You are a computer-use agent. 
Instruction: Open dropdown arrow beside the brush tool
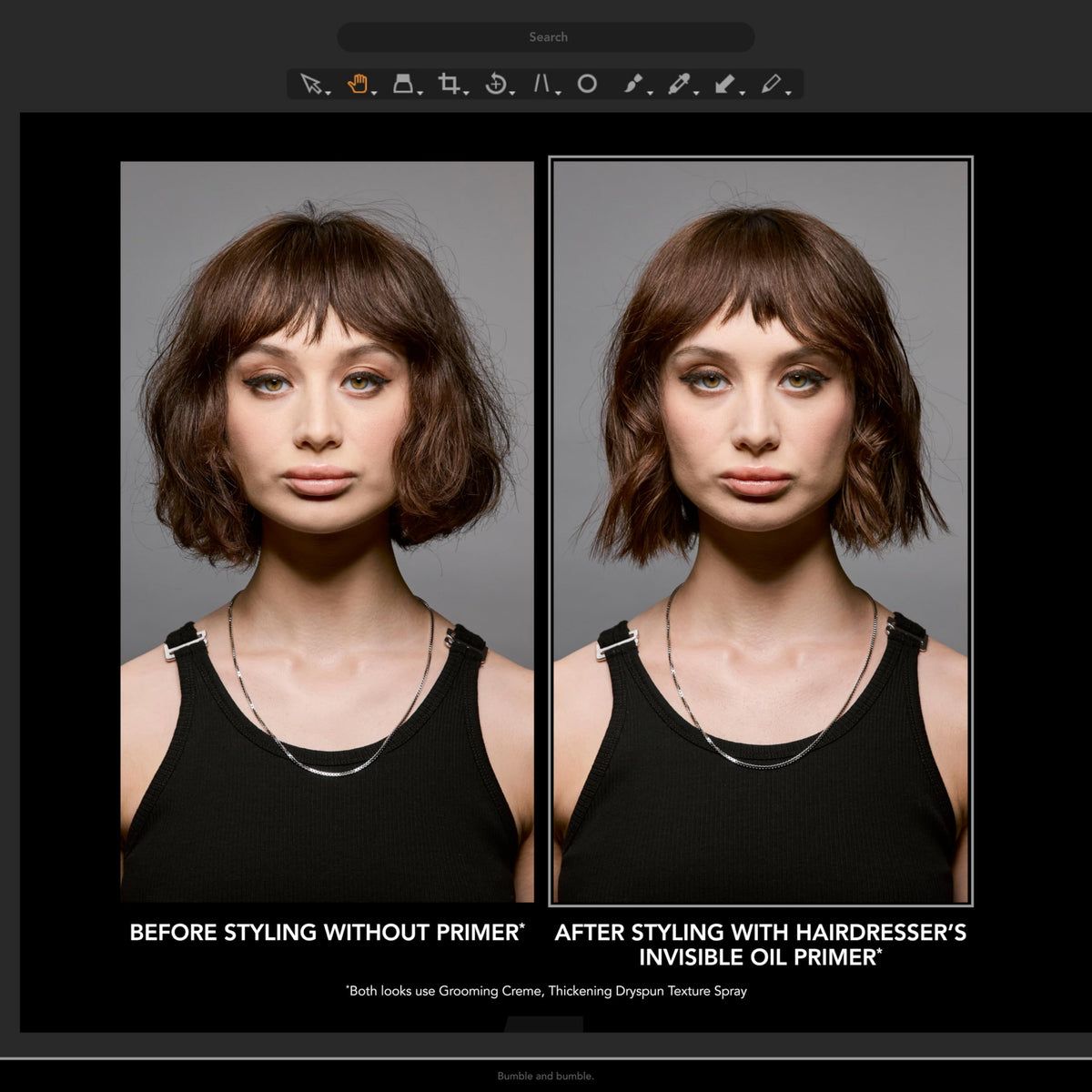[650, 93]
